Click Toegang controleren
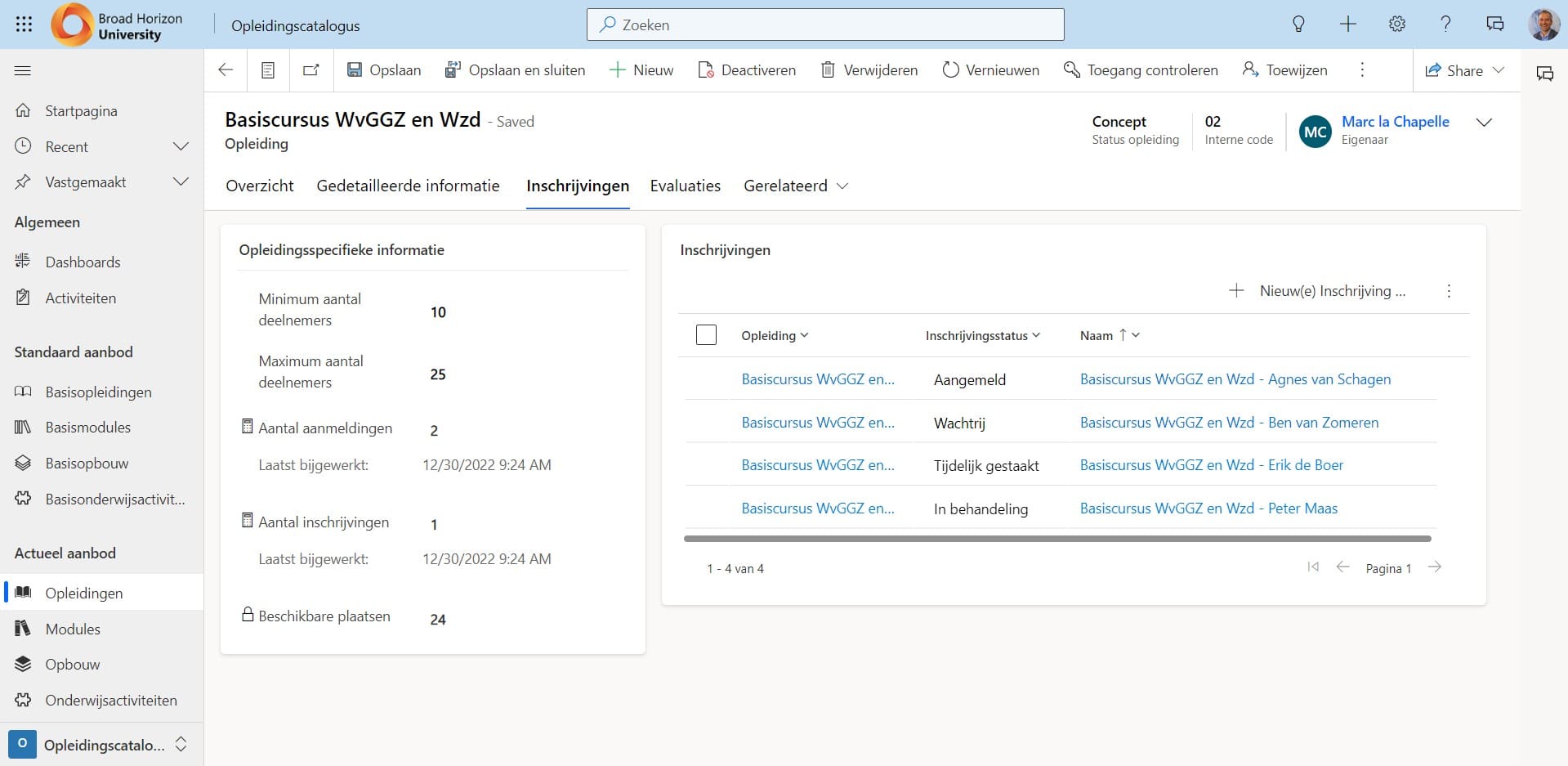Screen dimensions: 1568x766 tap(1141, 70)
